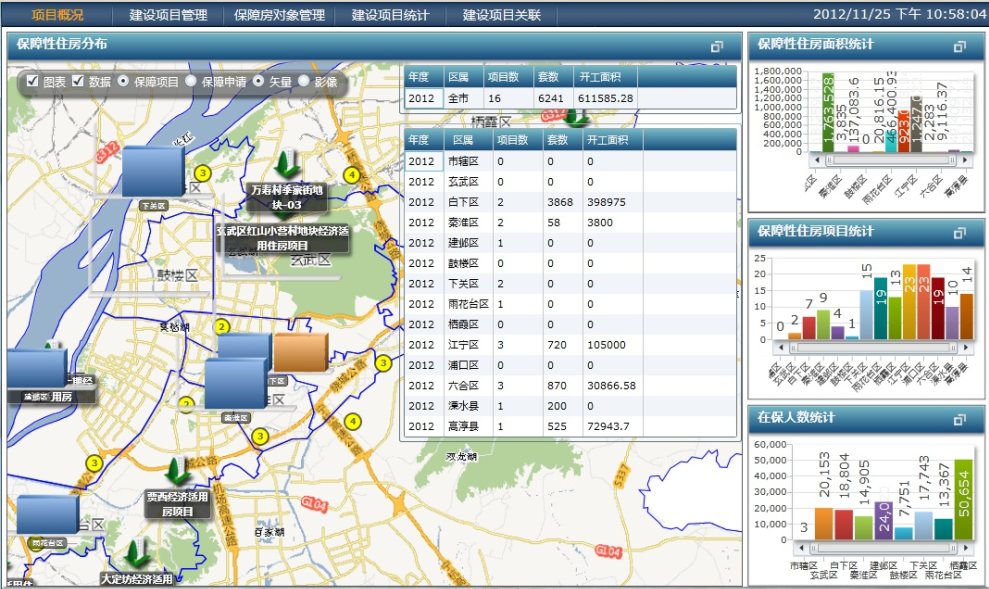Select the 保障项目 radio button
Image resolution: width=989 pixels, height=589 pixels.
123,81
